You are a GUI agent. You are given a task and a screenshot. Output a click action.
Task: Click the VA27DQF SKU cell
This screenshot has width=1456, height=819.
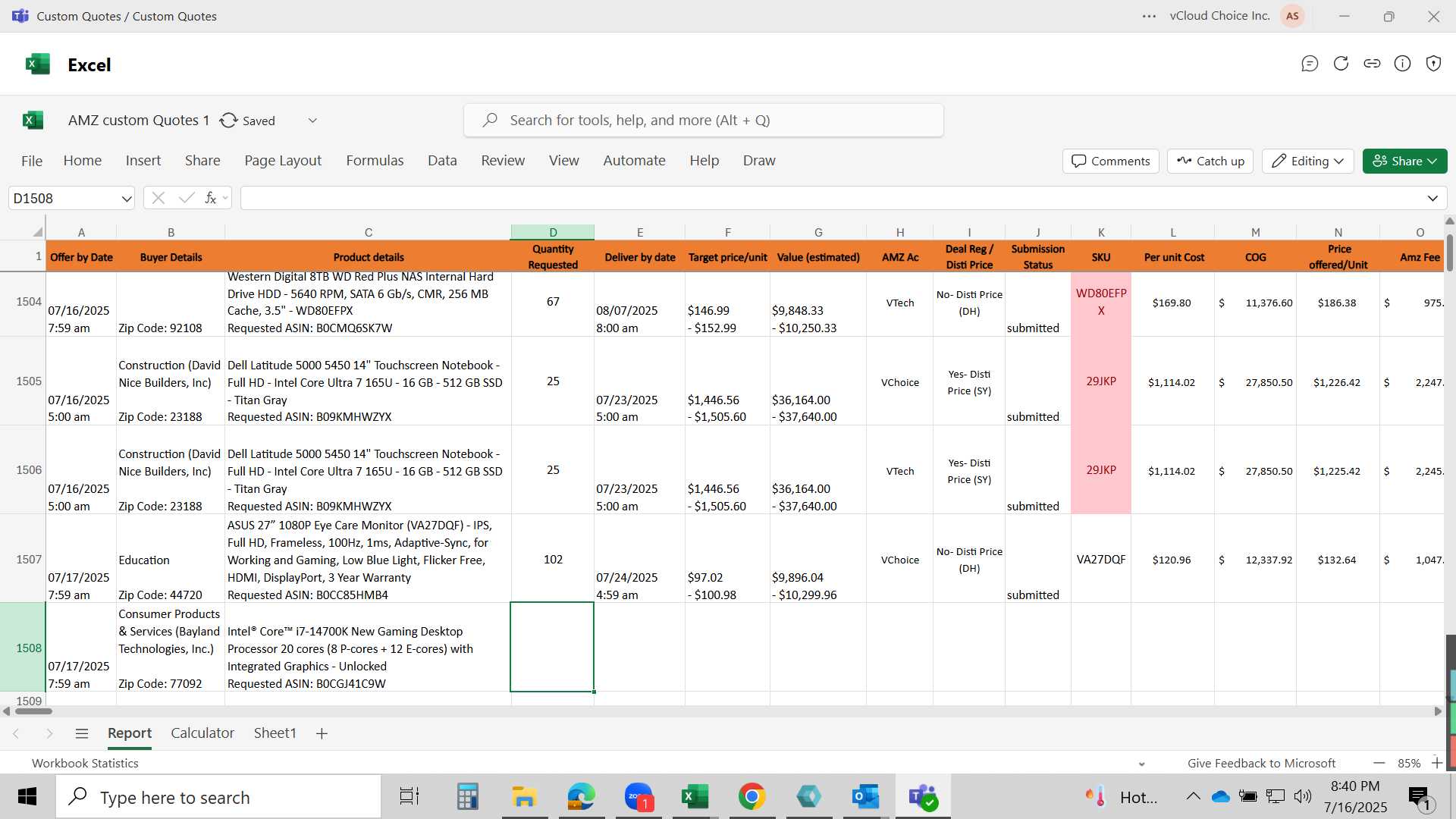click(x=1101, y=560)
